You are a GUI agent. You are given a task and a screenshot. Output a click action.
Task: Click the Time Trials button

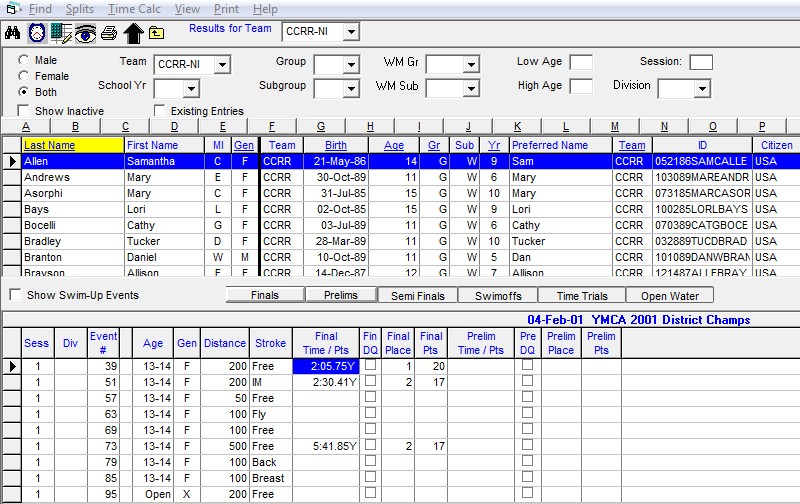click(581, 295)
